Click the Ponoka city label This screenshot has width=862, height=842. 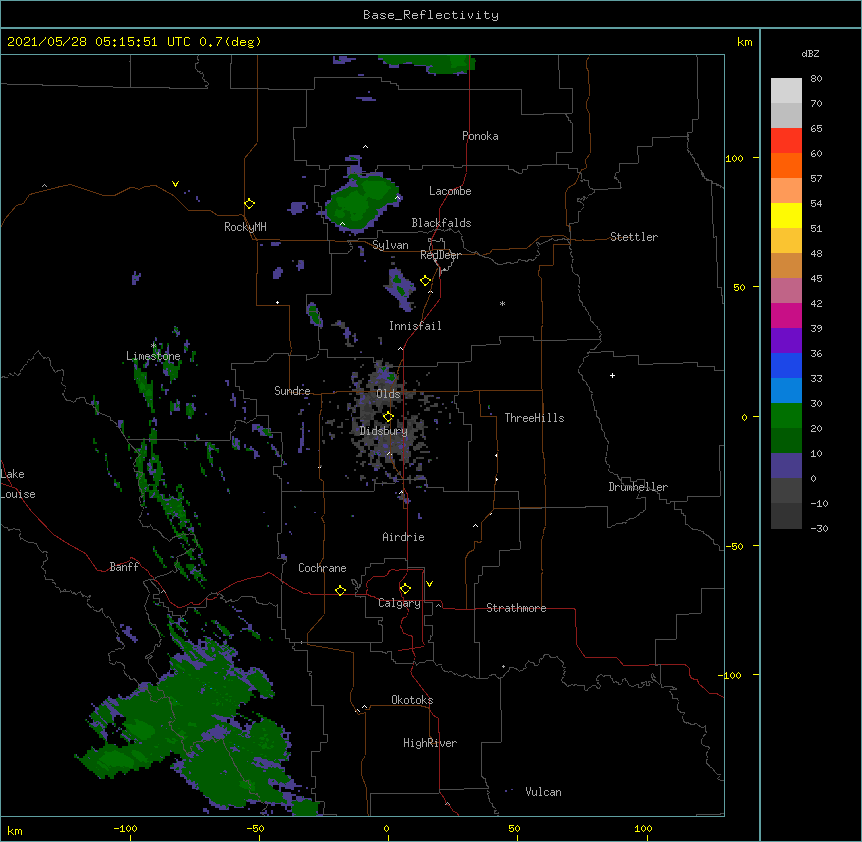pos(480,136)
